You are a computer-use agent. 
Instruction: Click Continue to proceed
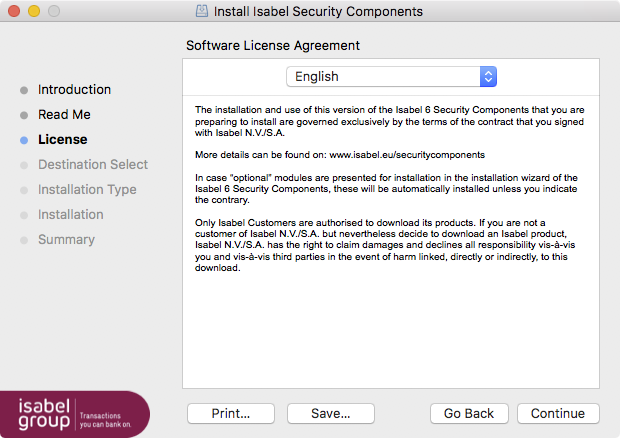(x=558, y=413)
